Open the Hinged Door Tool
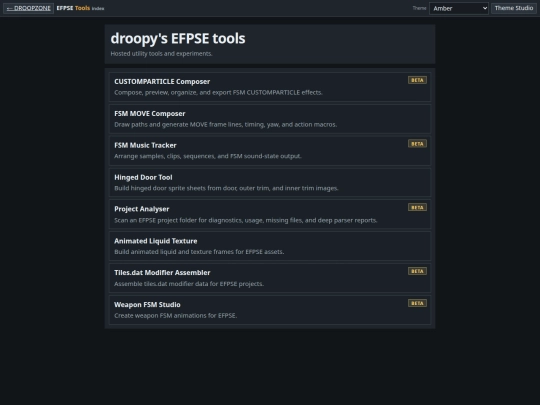This screenshot has height=405, width=540. tap(270, 183)
